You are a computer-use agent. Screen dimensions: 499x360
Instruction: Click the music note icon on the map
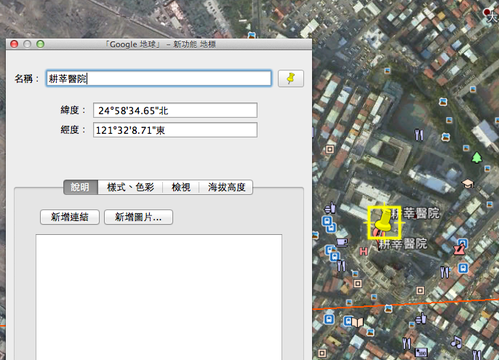[x=456, y=342]
